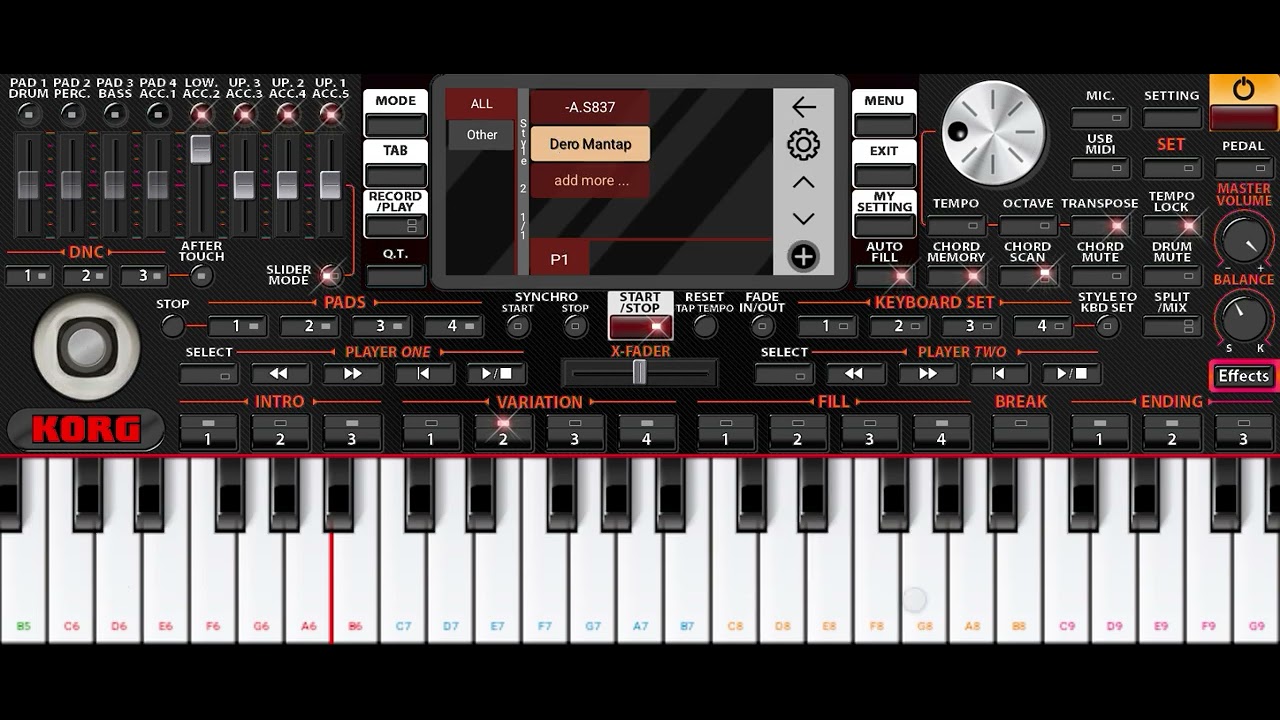Tap the power button

(1243, 104)
